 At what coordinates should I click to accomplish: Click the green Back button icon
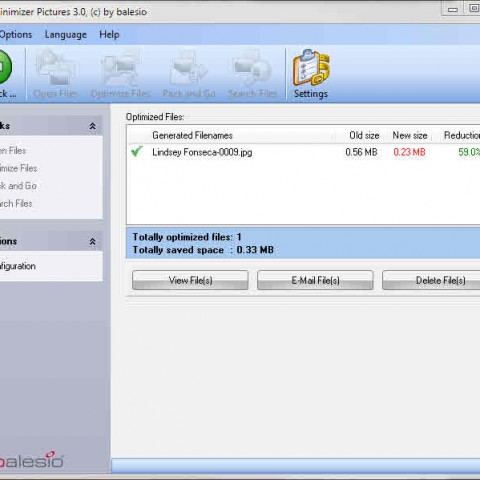tap(5, 67)
